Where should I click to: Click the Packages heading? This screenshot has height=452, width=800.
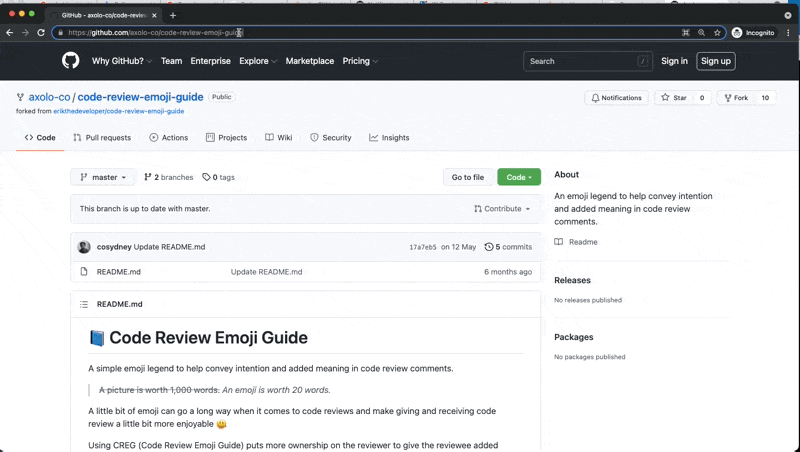(x=574, y=337)
